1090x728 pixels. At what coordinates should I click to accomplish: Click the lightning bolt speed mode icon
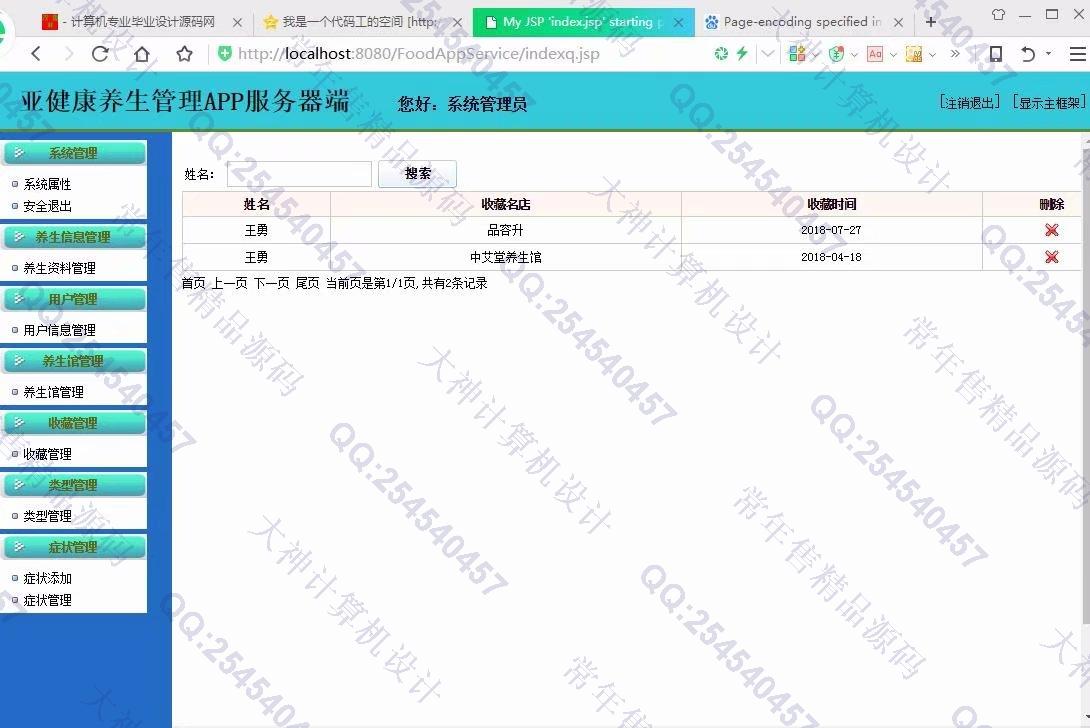(x=742, y=54)
